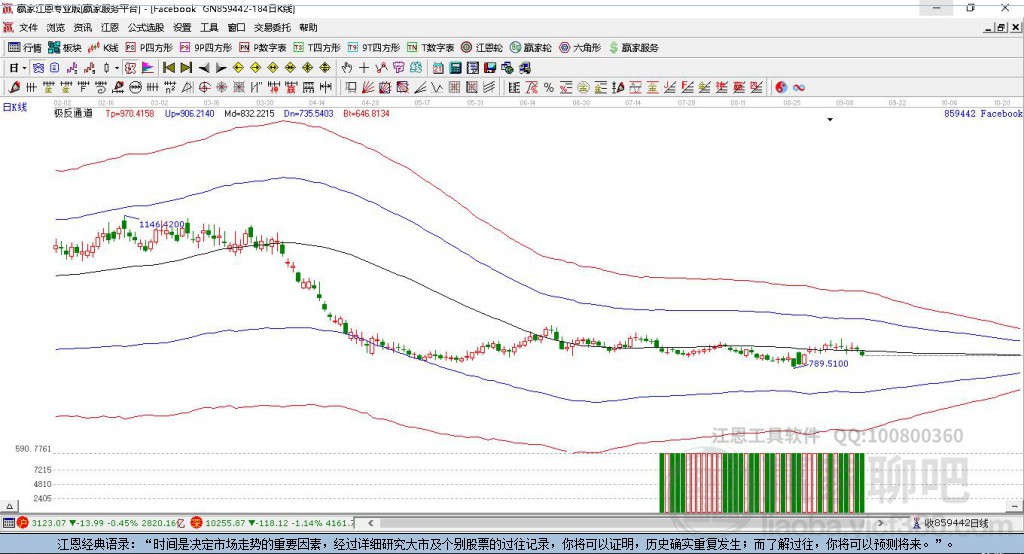Jump to first bar icon
This screenshot has width=1024, height=554.
168,68
